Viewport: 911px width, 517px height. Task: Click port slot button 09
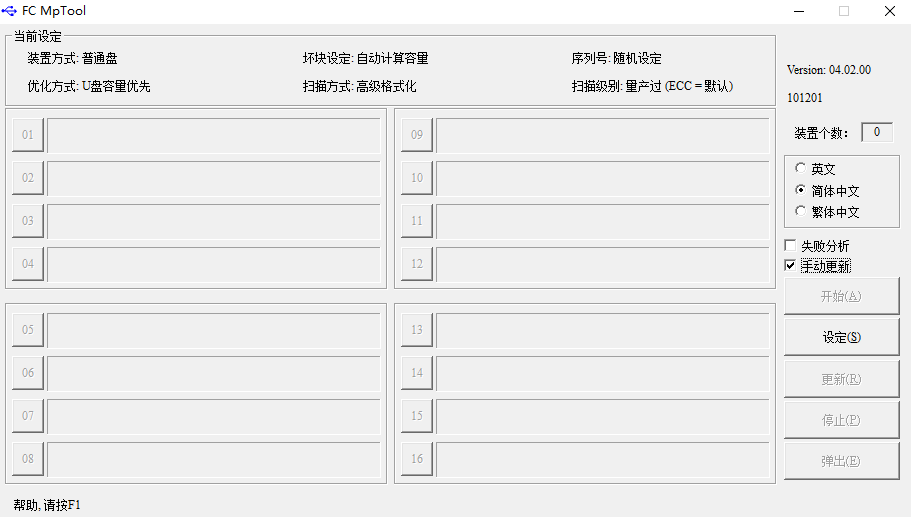(417, 135)
